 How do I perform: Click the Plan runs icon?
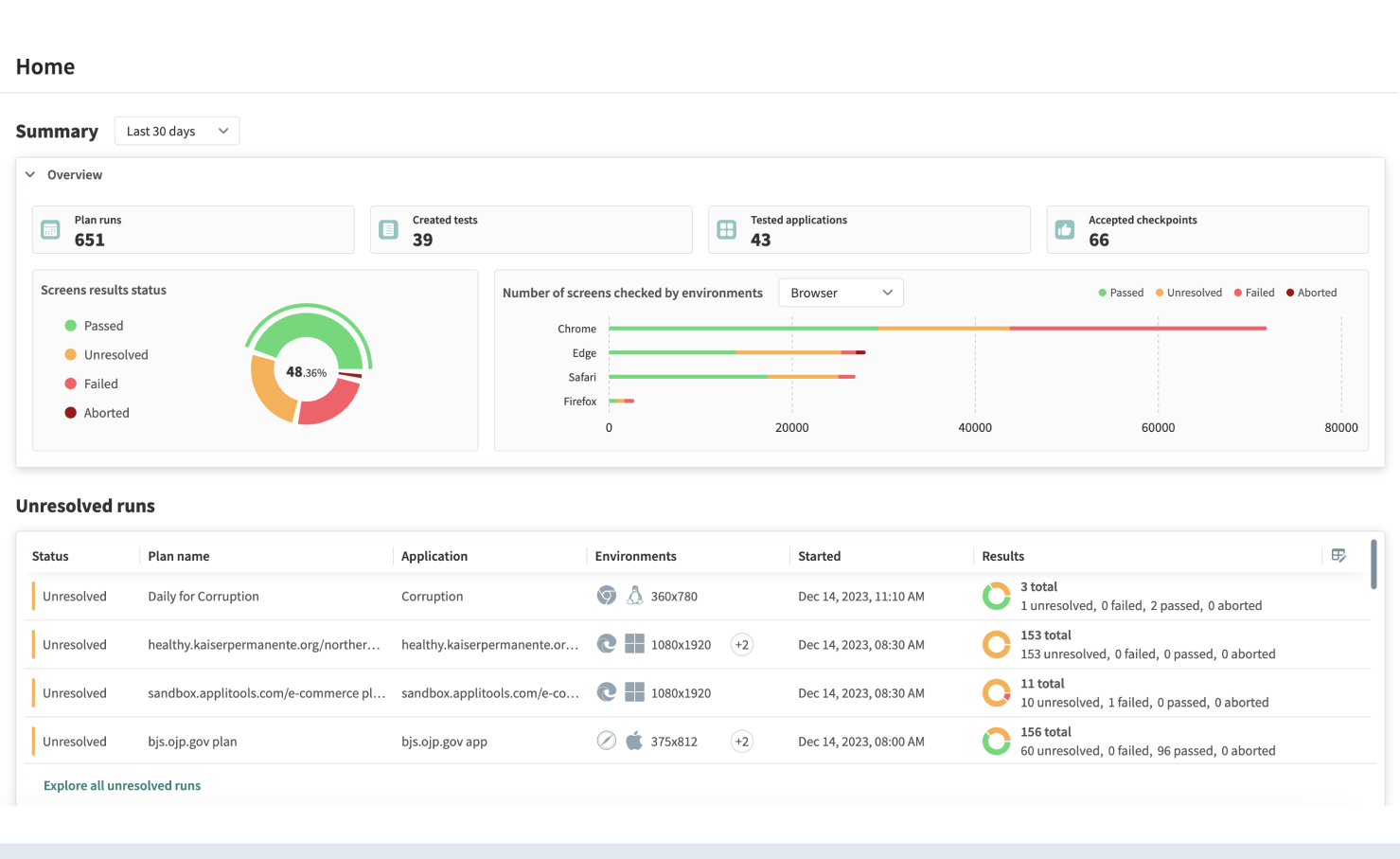tap(49, 229)
